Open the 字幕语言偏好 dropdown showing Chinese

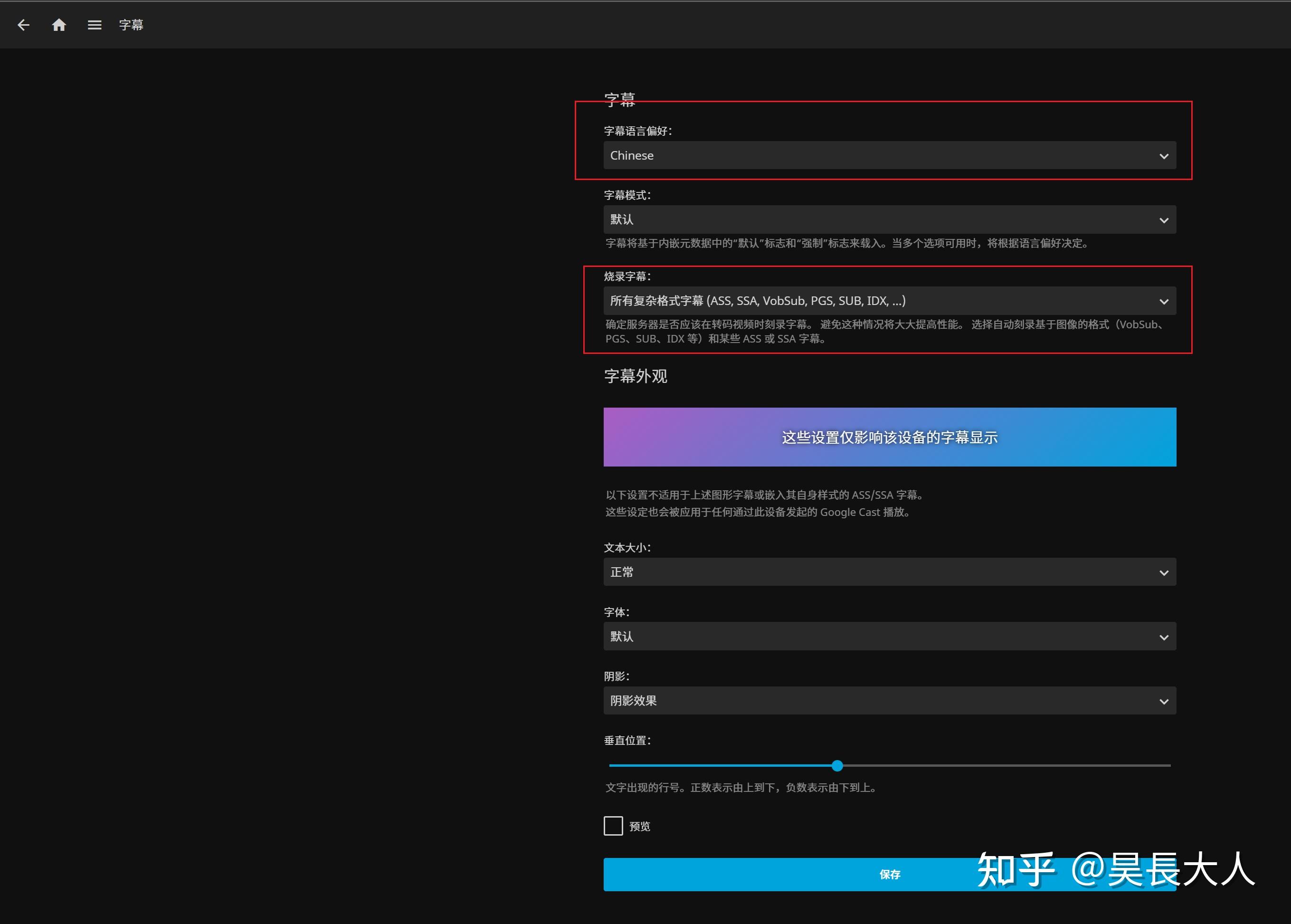tap(889, 155)
